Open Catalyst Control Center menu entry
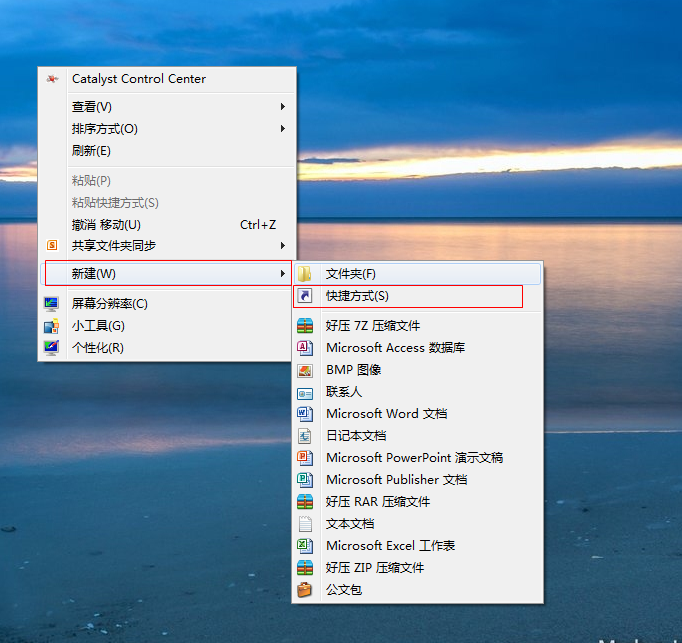This screenshot has height=643, width=682. (x=167, y=79)
